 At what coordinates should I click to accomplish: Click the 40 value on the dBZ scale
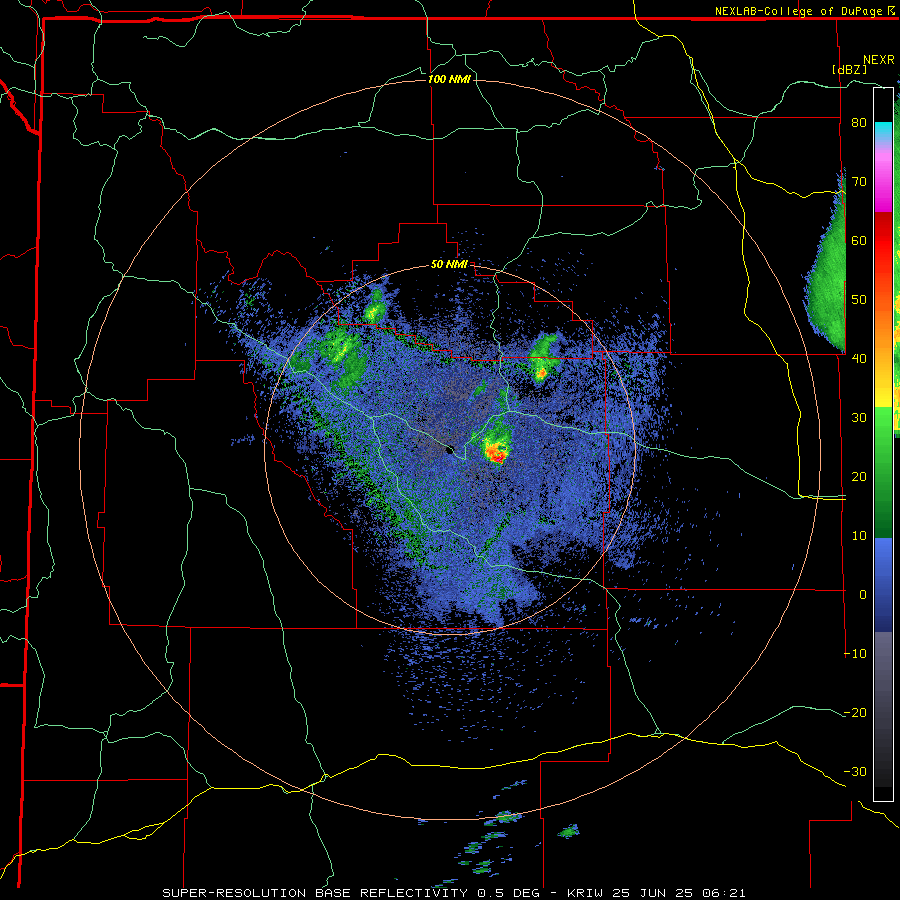(858, 359)
